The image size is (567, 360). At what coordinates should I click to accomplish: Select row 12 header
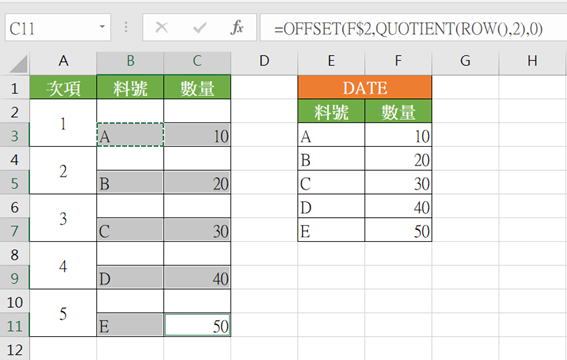pos(14,350)
